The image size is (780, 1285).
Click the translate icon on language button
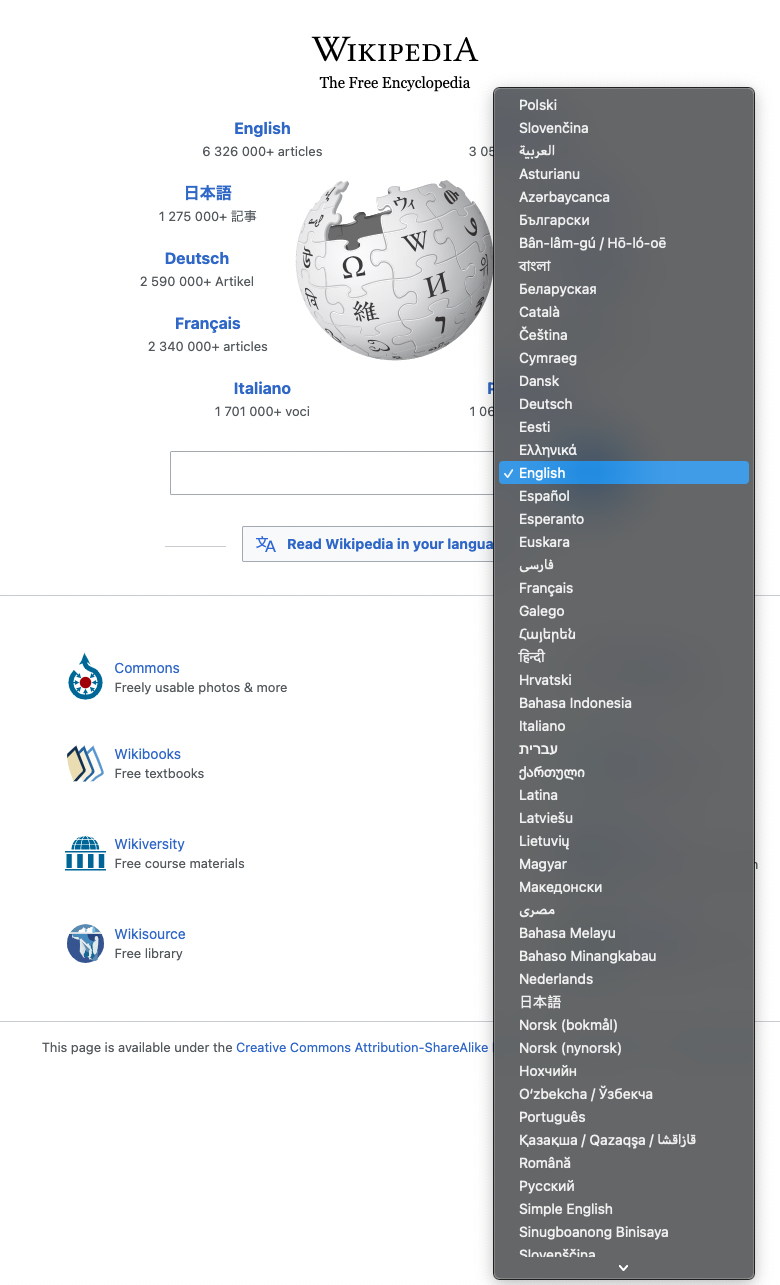[266, 544]
